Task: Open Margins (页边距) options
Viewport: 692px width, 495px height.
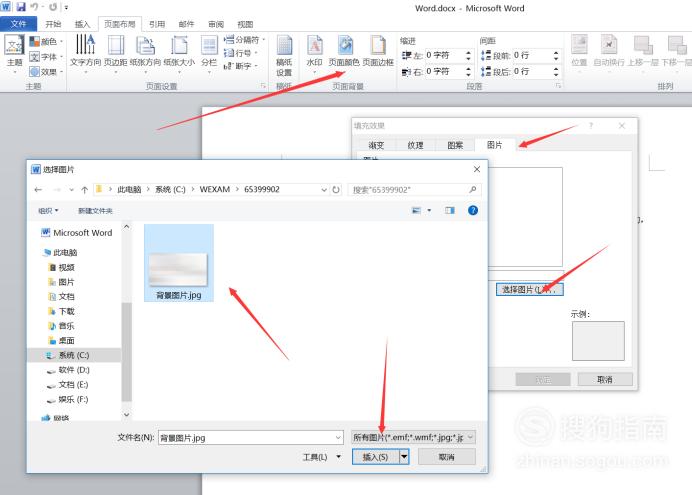Action: [x=116, y=51]
